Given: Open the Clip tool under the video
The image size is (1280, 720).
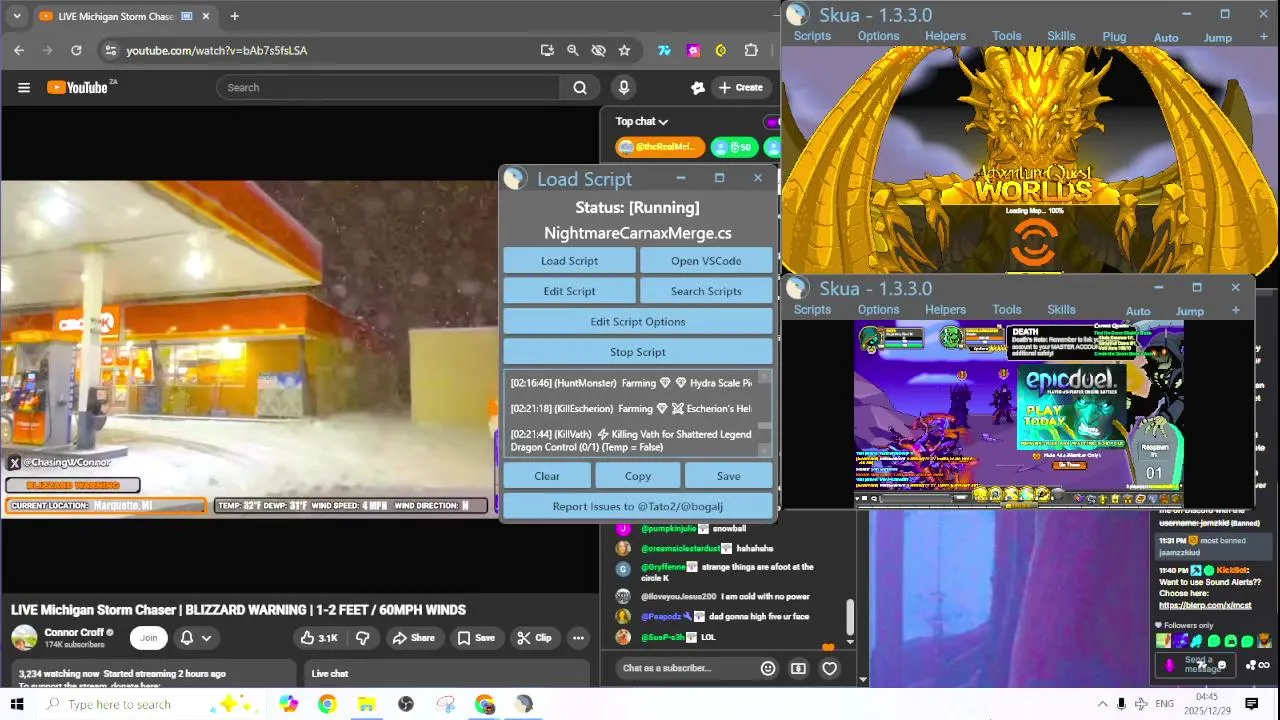Looking at the screenshot, I should [x=534, y=638].
